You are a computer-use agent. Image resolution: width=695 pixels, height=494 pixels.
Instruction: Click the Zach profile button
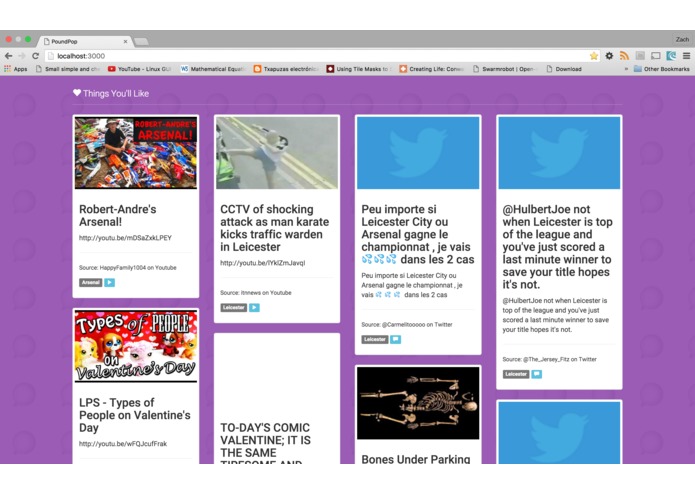682,39
